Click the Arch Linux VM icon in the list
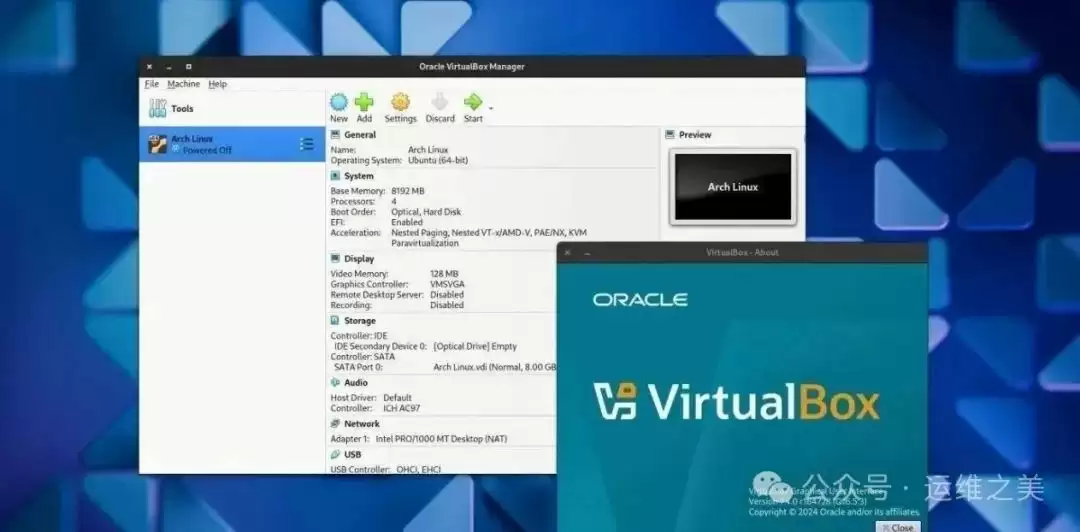The height and width of the screenshot is (532, 1080). point(157,144)
